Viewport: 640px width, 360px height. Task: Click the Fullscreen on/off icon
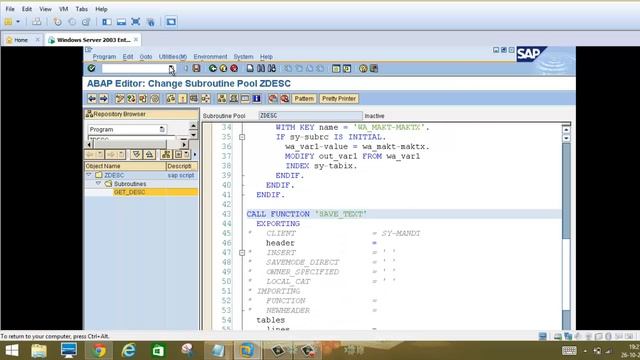(x=245, y=99)
